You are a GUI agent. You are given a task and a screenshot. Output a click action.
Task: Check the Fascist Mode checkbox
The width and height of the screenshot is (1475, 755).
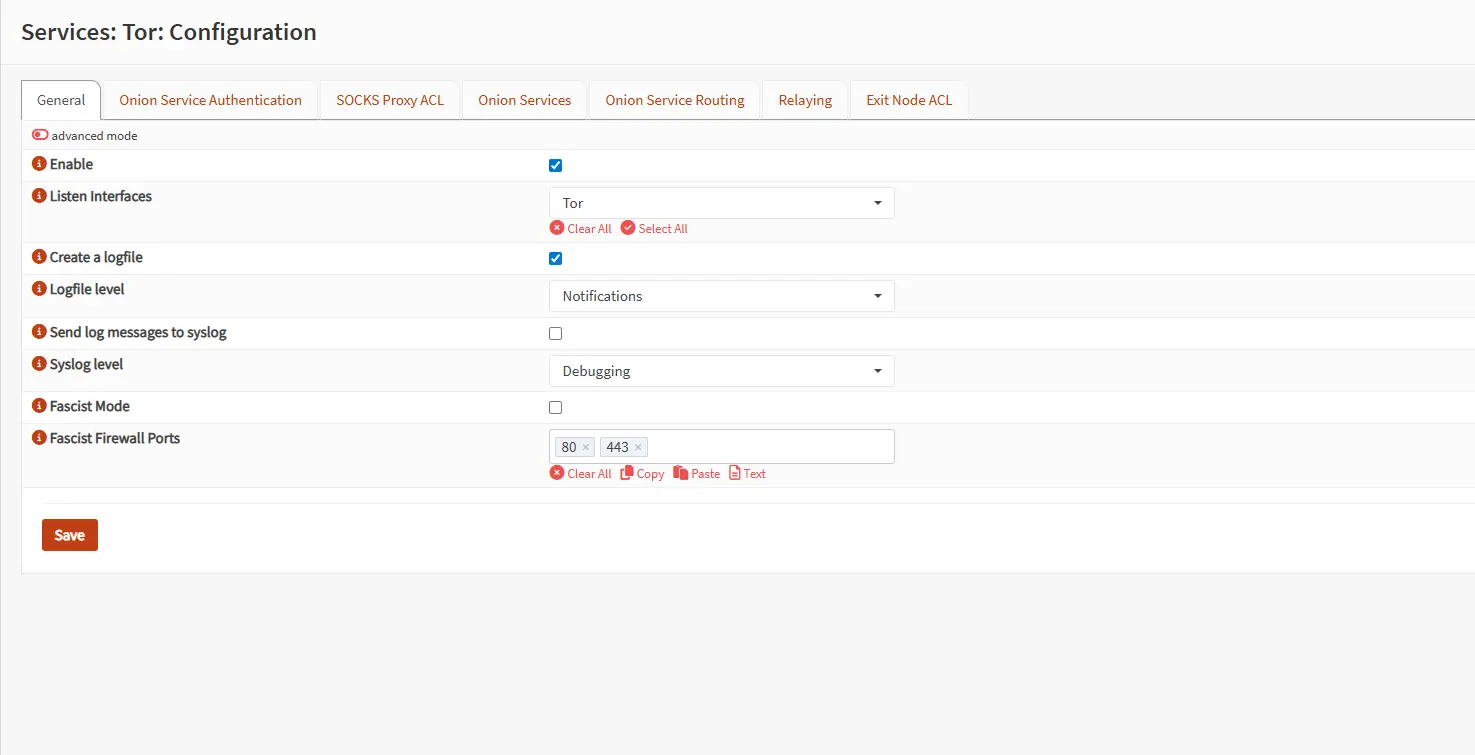tap(556, 407)
